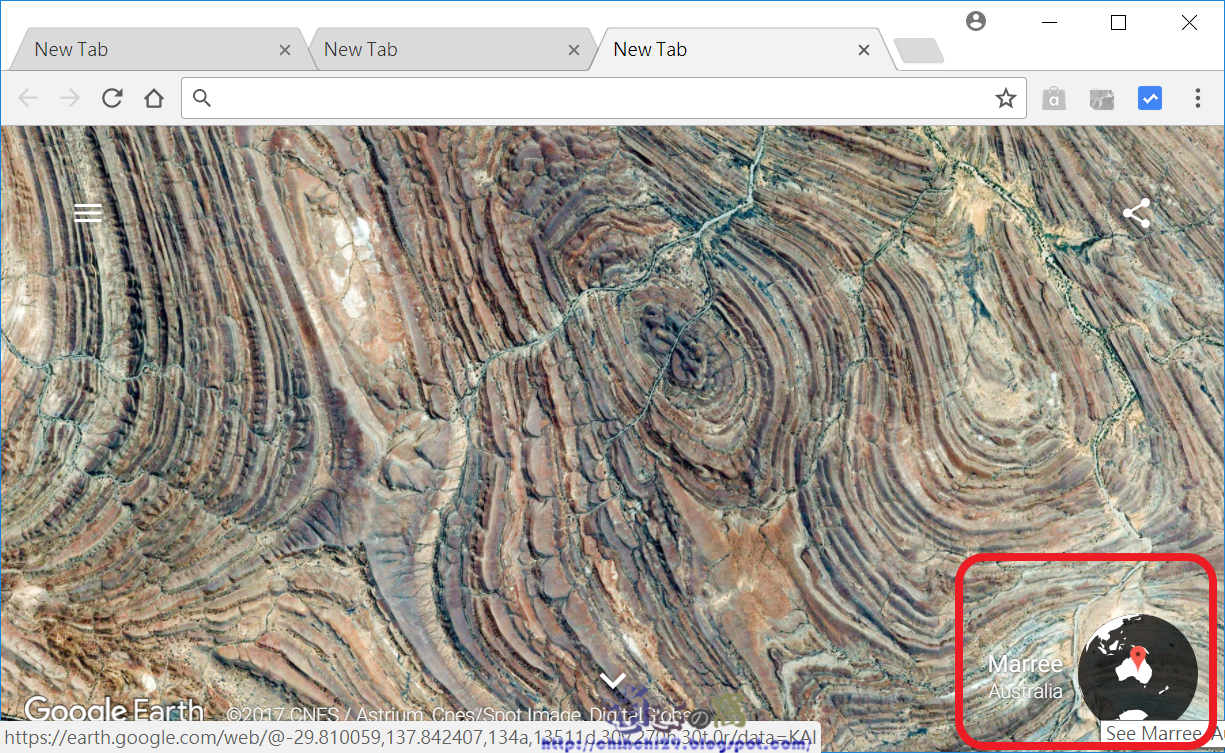The height and width of the screenshot is (753, 1225).
Task: Click the search magnifier in address bar
Action: point(202,98)
